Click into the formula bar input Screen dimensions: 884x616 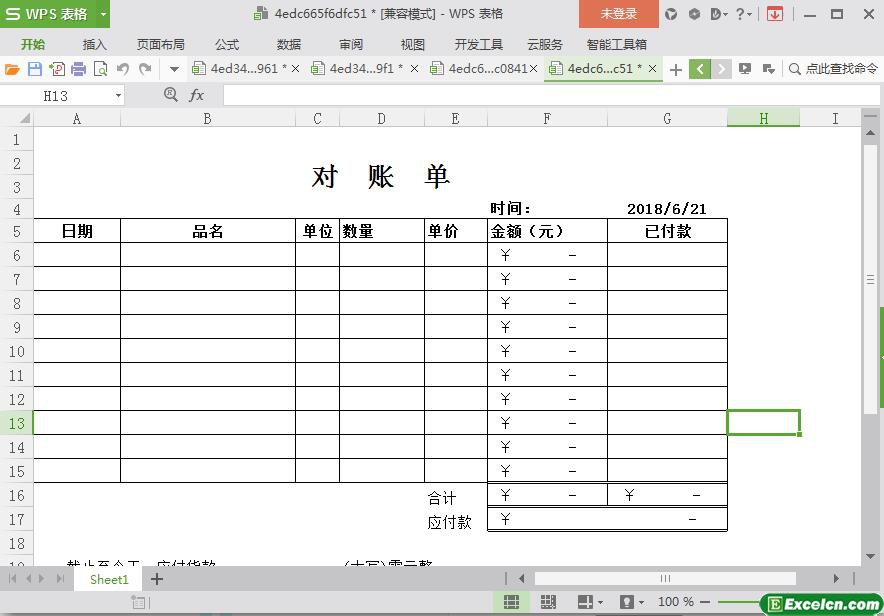(x=550, y=95)
